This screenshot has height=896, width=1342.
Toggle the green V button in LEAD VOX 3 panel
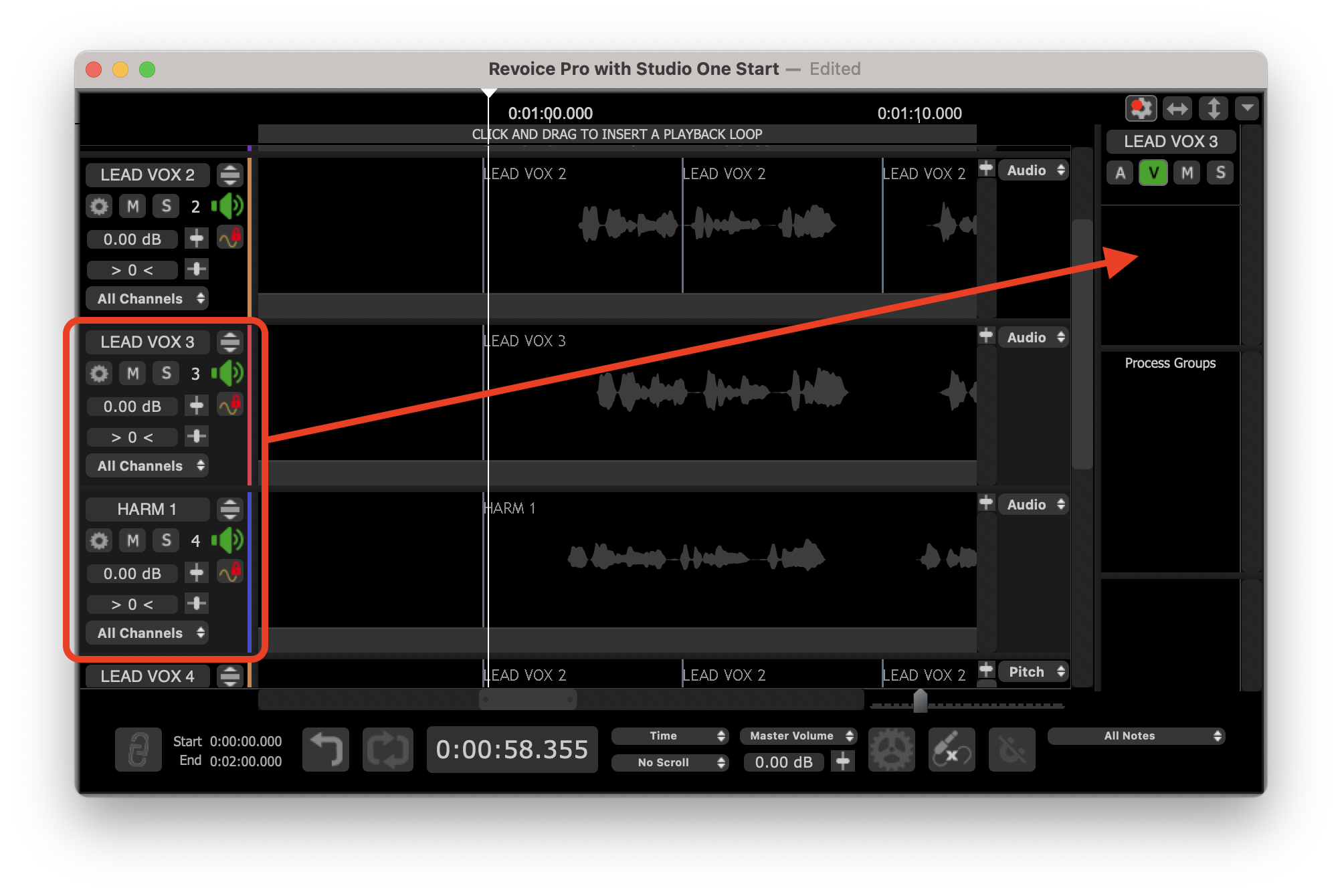point(1153,173)
